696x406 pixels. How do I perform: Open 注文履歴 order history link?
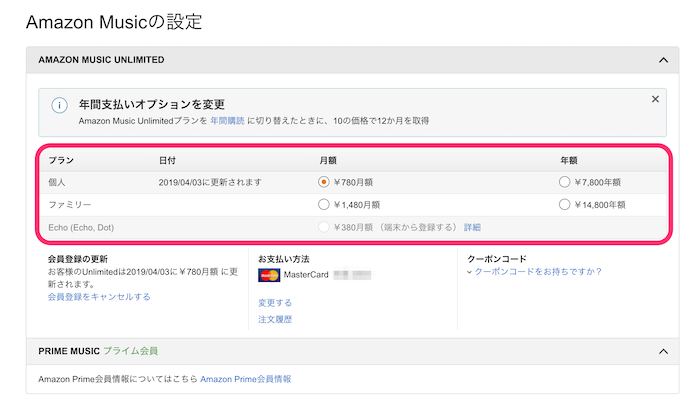(275, 320)
